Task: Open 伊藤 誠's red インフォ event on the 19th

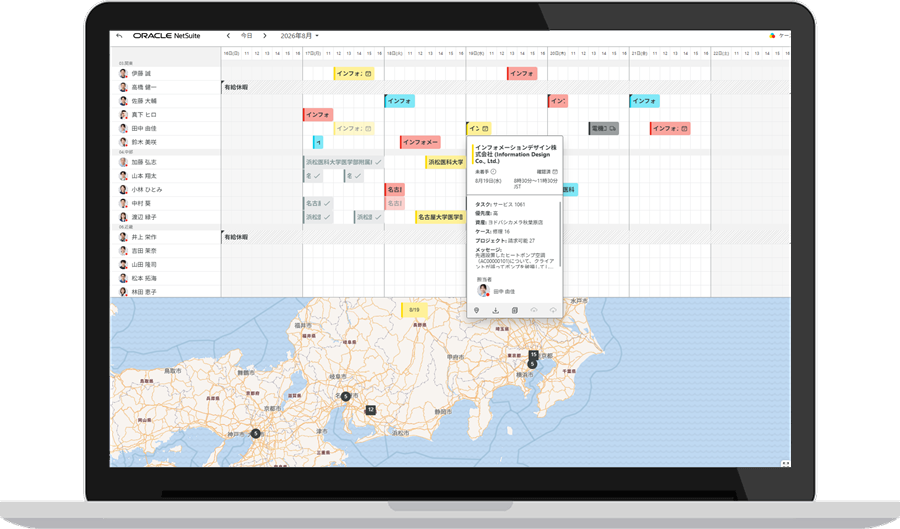Action: 522,73
